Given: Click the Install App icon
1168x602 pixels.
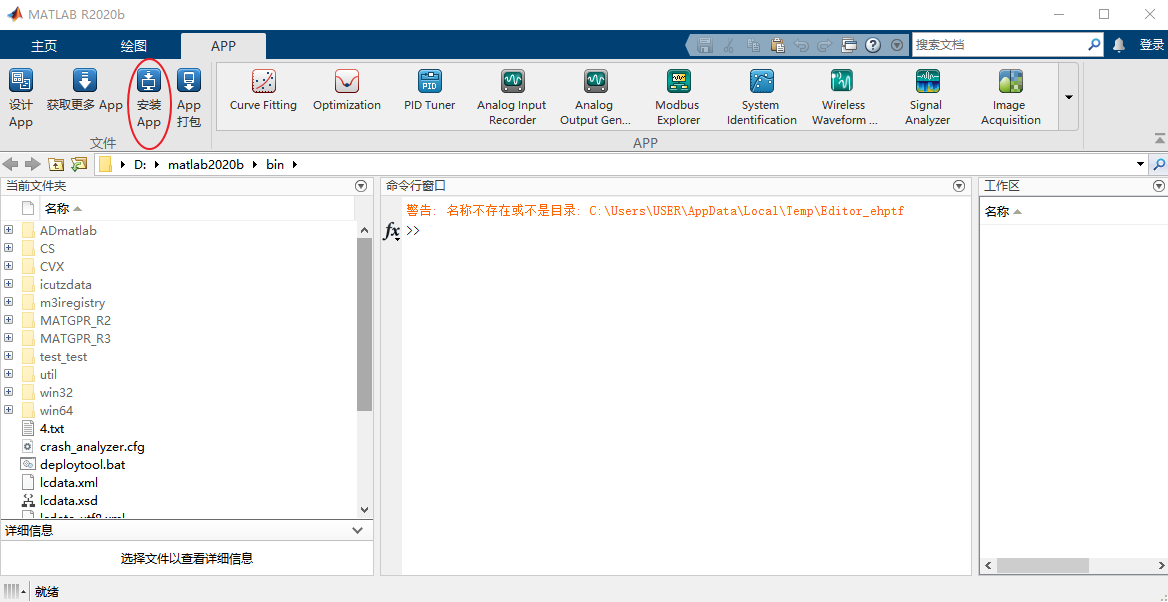Looking at the screenshot, I should [149, 80].
